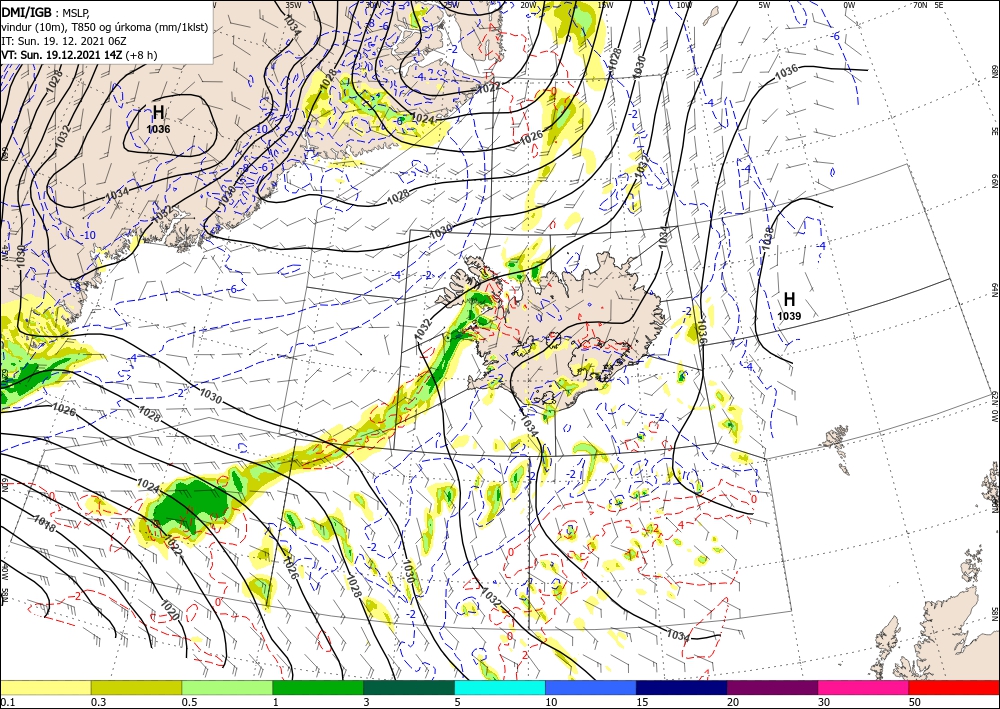Click the pink 30 mm legend swatch

click(x=864, y=687)
